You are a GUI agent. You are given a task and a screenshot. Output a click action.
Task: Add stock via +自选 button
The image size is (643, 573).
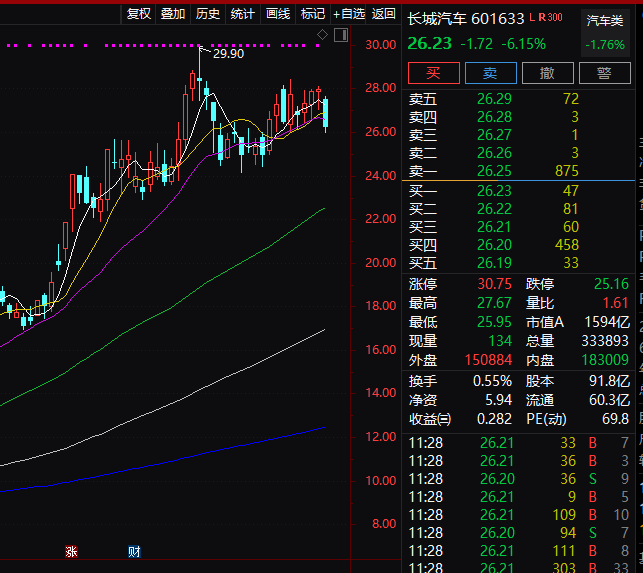[349, 14]
